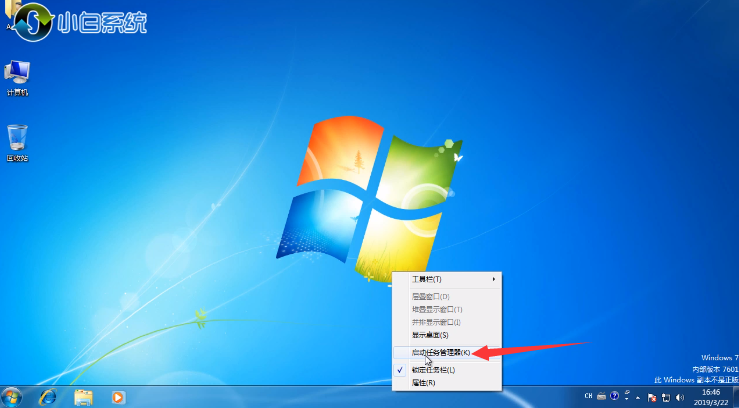
Task: Click the CH input language indicator
Action: [x=588, y=396]
